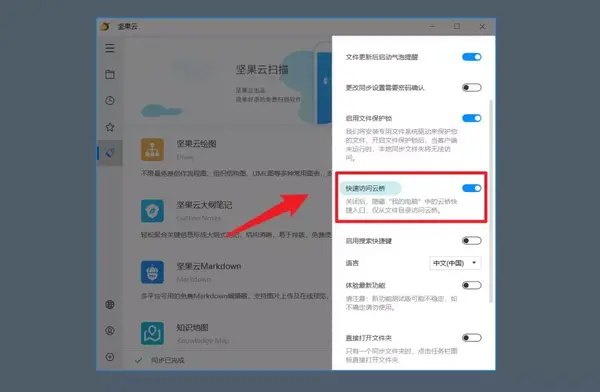Click the 文件更新后启动气泡提醒 label

click(382, 57)
